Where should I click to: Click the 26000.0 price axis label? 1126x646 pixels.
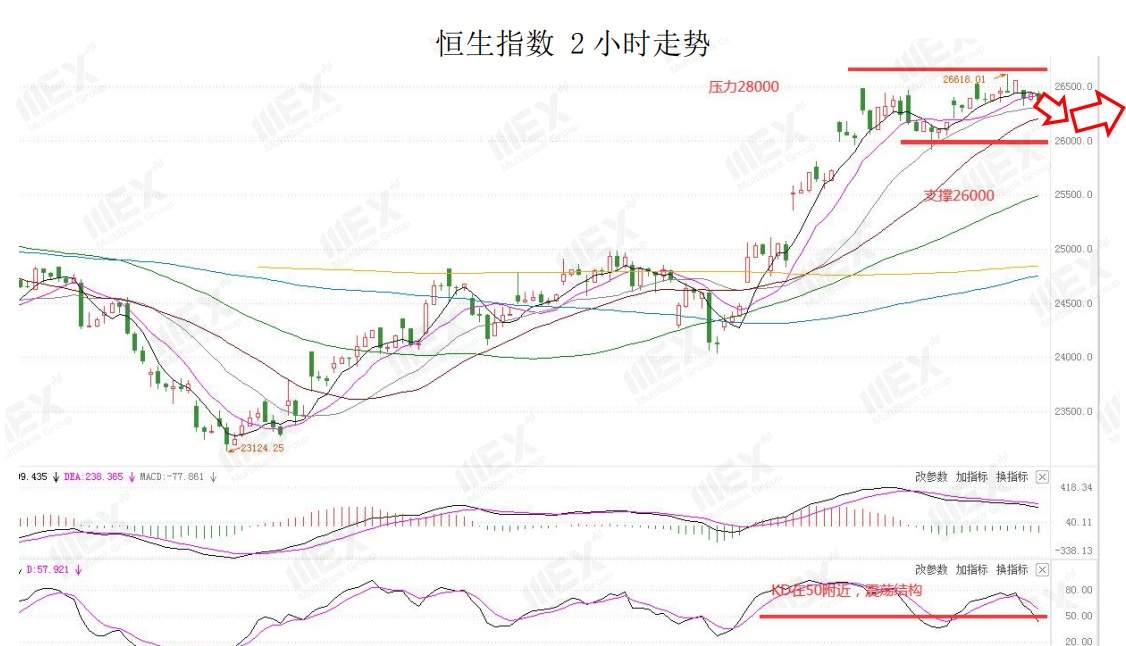click(x=1074, y=141)
